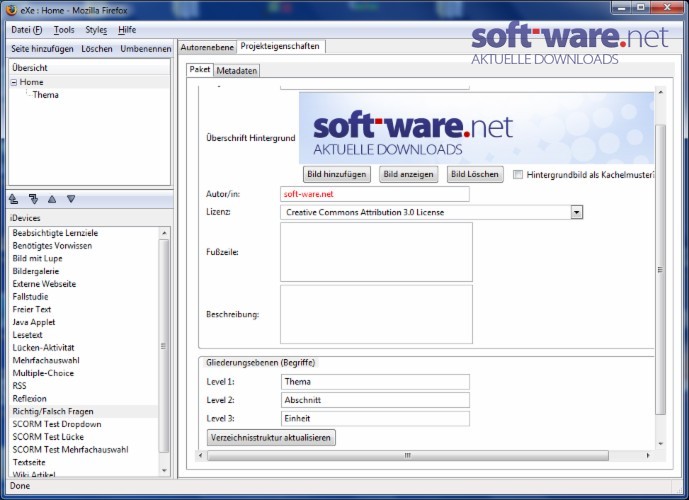The width and height of the screenshot is (689, 500).
Task: Click the horizontal scrollbar's left arrow
Action: click(201, 456)
